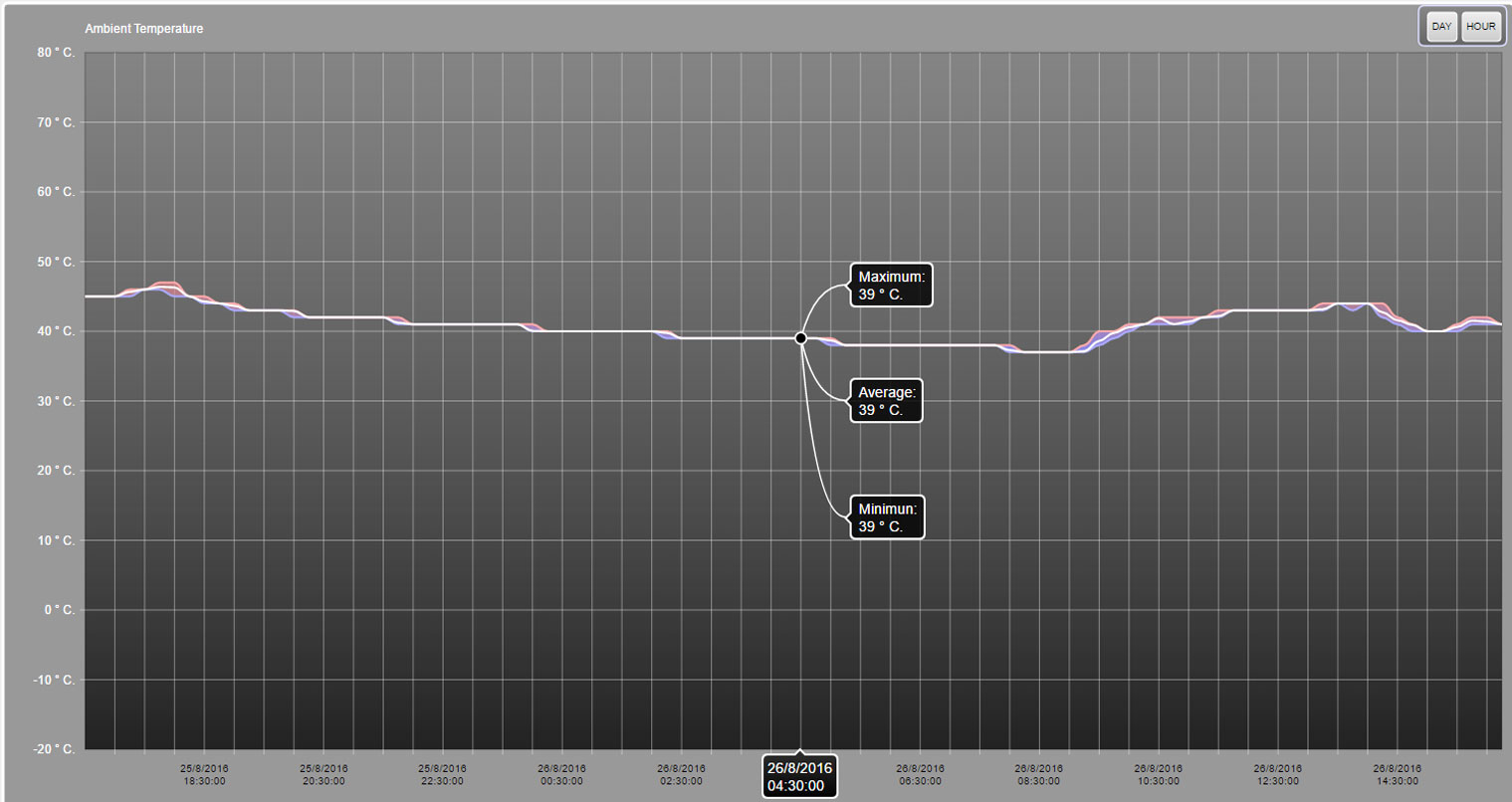This screenshot has height=802, width=1512.
Task: Click the highlighted data point marker on the line
Action: pyautogui.click(x=800, y=338)
